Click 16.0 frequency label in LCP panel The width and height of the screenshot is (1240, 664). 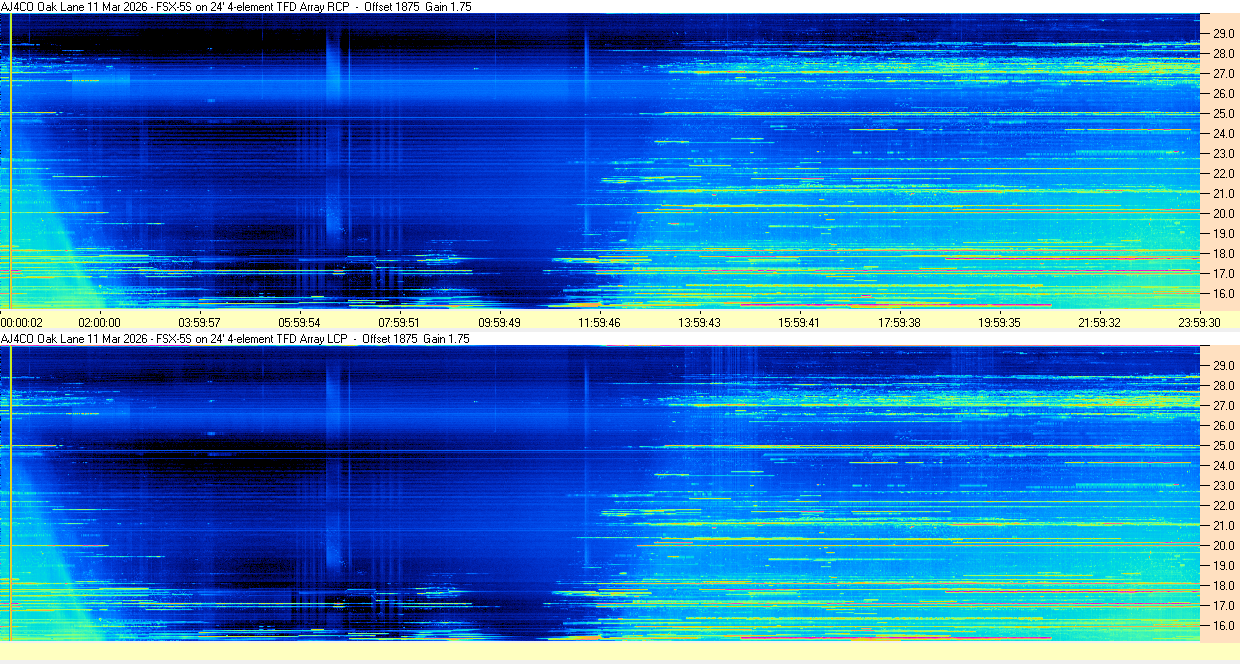coord(1224,626)
